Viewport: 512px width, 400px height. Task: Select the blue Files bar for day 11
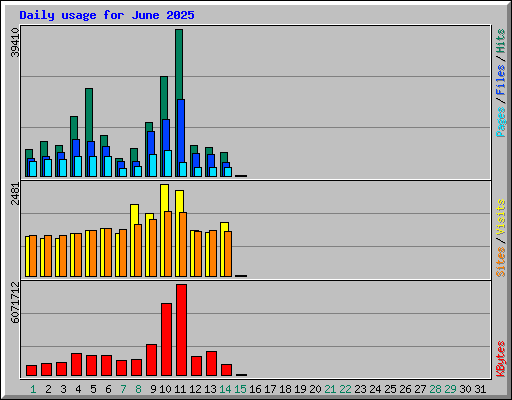pos(181,130)
